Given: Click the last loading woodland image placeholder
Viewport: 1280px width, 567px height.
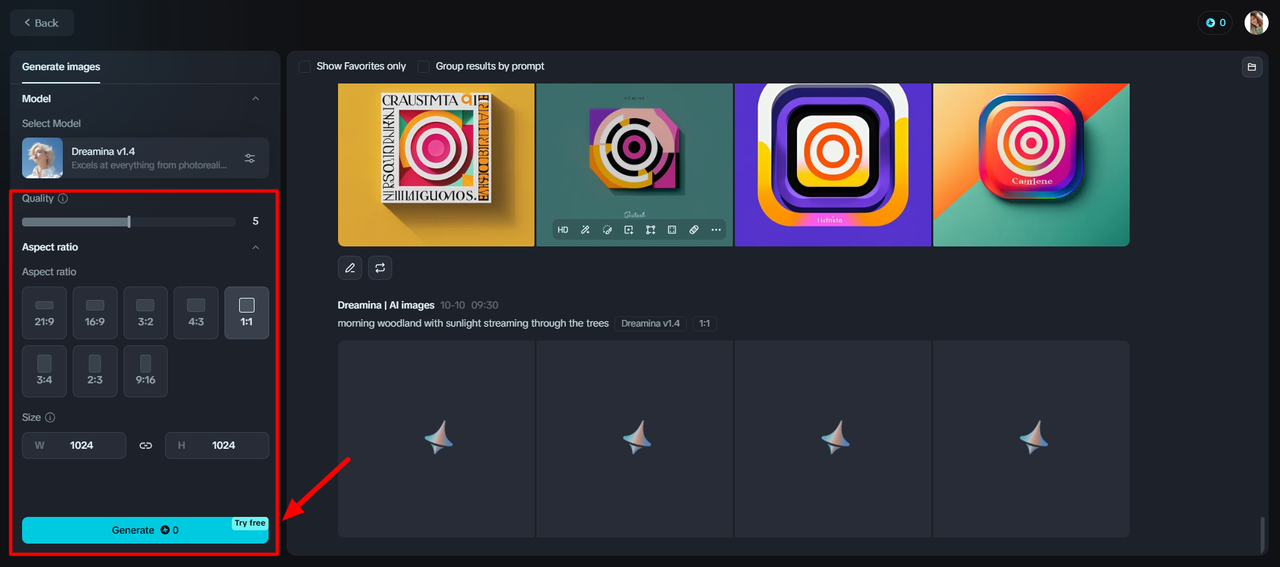Looking at the screenshot, I should pyautogui.click(x=1031, y=439).
